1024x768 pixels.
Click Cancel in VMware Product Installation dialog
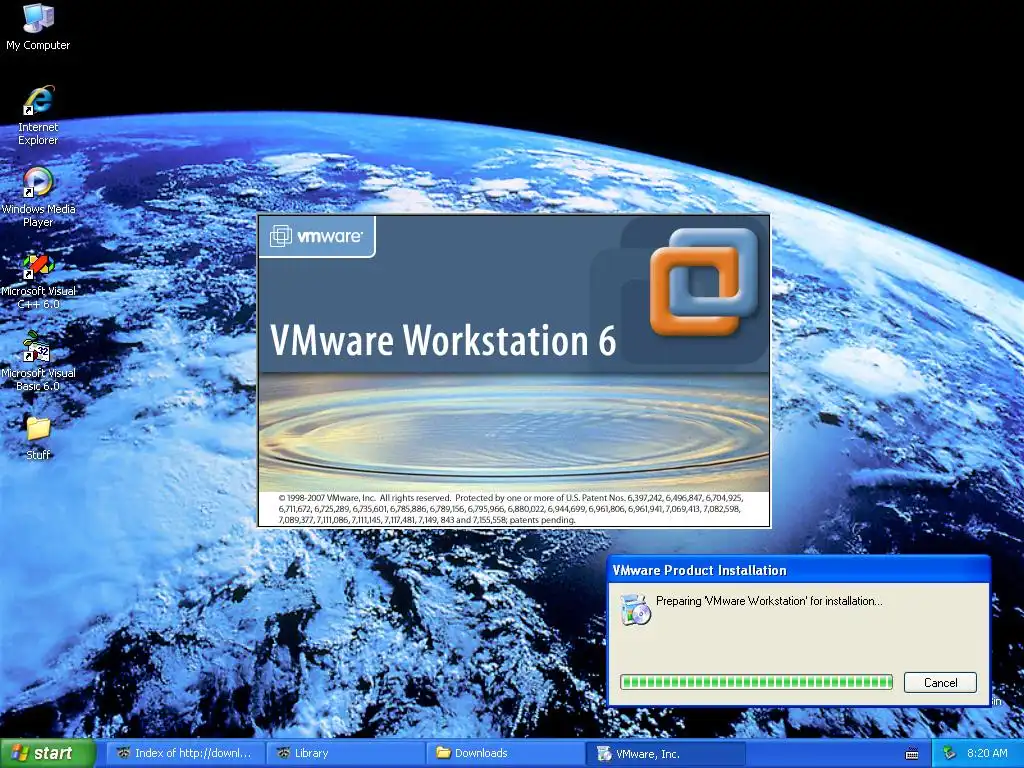point(940,682)
